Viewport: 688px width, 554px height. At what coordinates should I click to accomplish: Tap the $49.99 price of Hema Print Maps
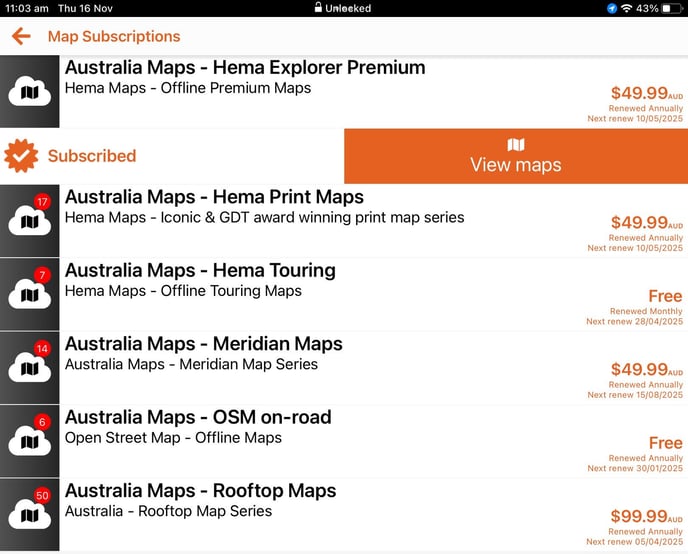647,222
